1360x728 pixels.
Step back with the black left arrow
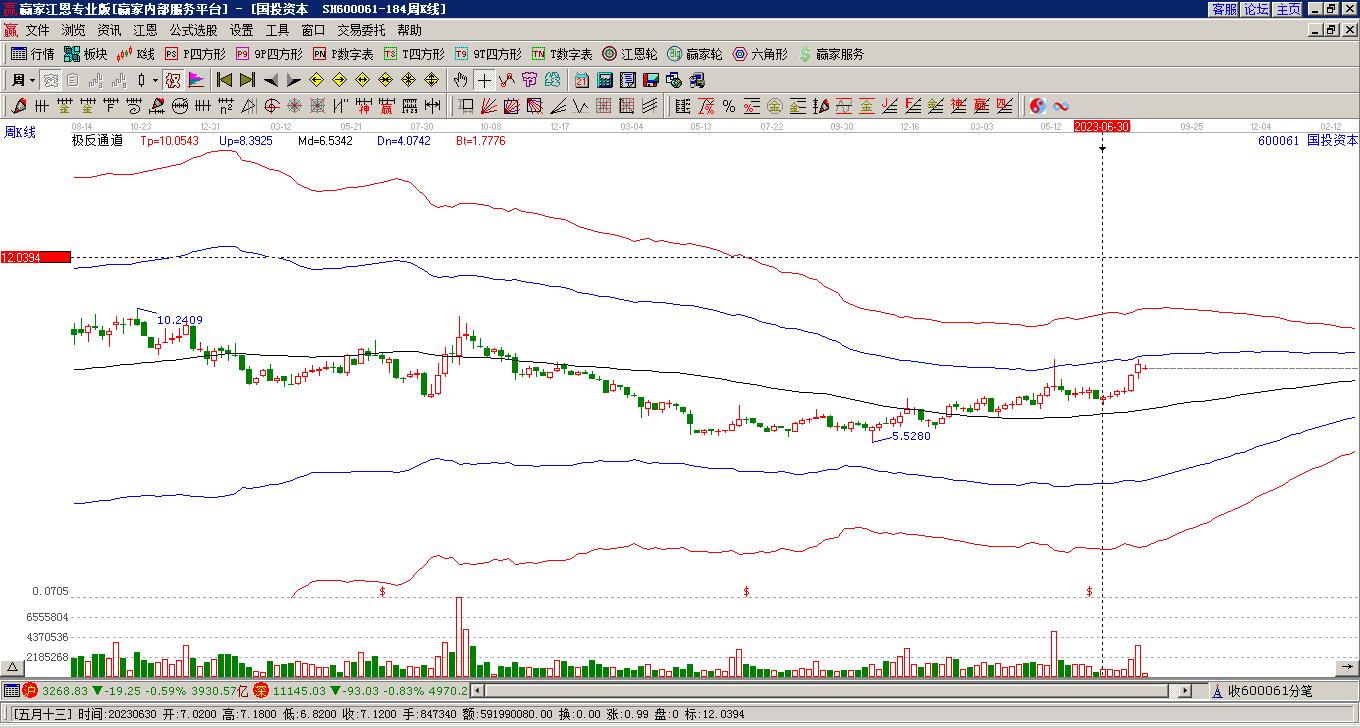tap(270, 80)
